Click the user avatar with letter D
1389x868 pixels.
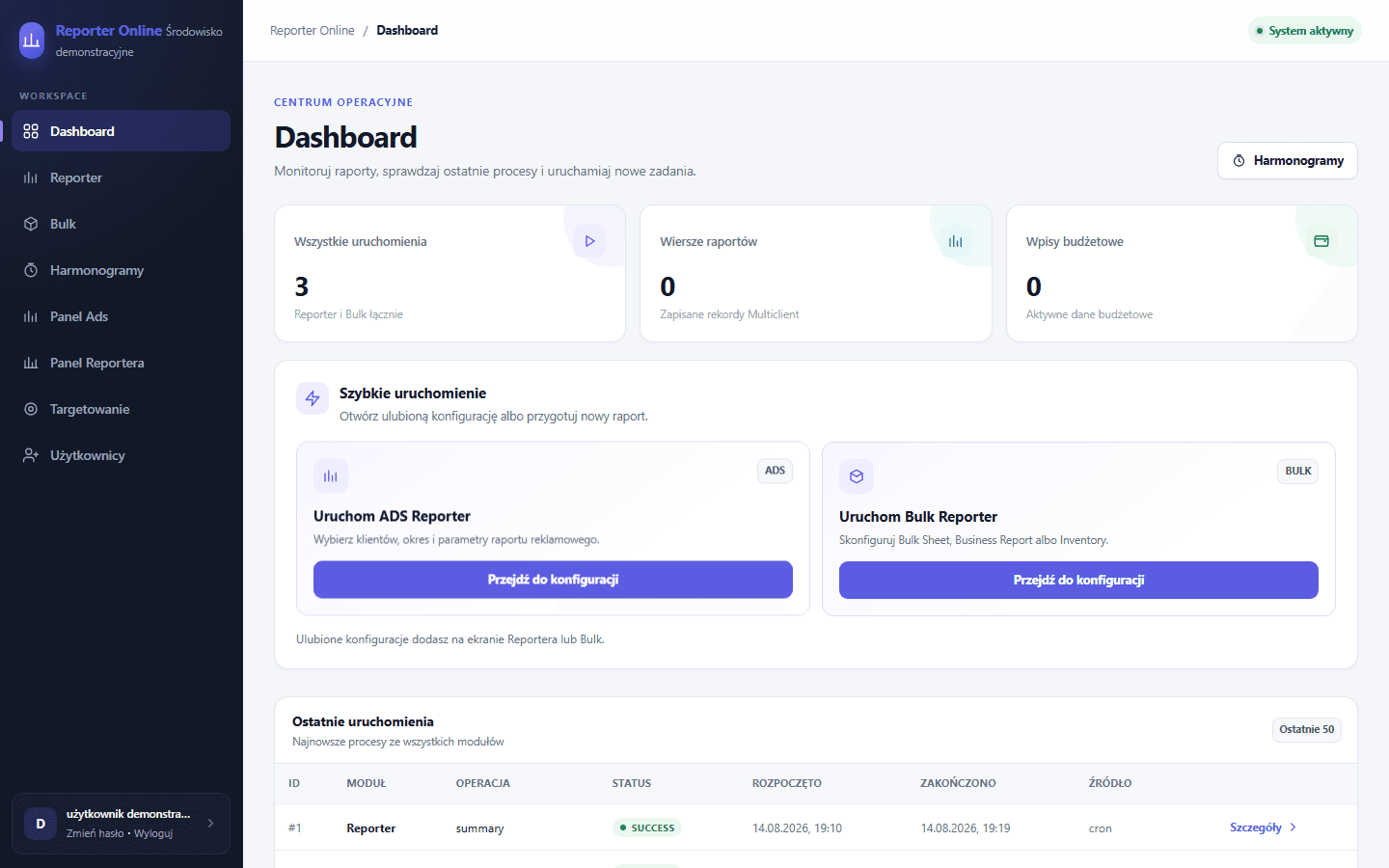tap(41, 824)
